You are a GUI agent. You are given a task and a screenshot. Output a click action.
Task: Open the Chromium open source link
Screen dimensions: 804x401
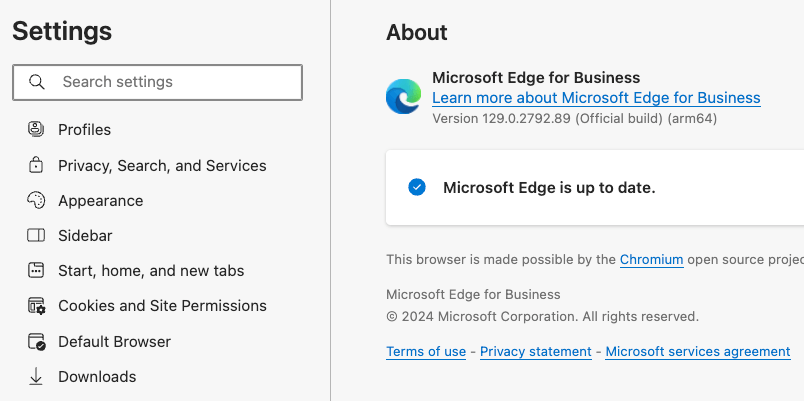pyautogui.click(x=651, y=260)
